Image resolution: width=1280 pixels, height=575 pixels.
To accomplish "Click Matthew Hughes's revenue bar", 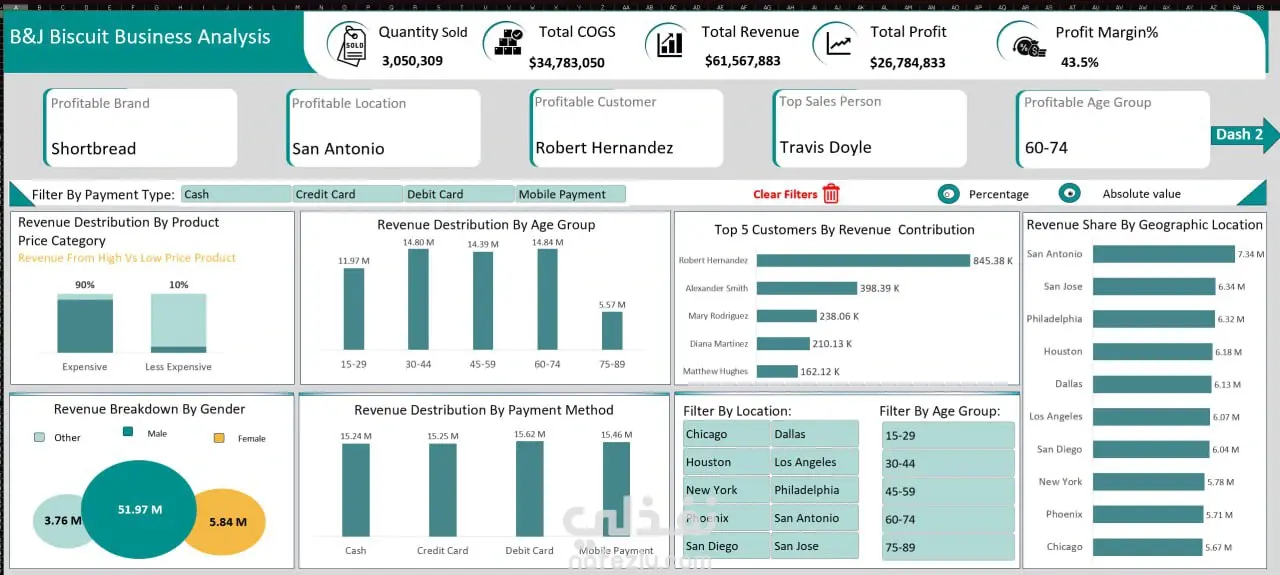I will tap(777, 371).
